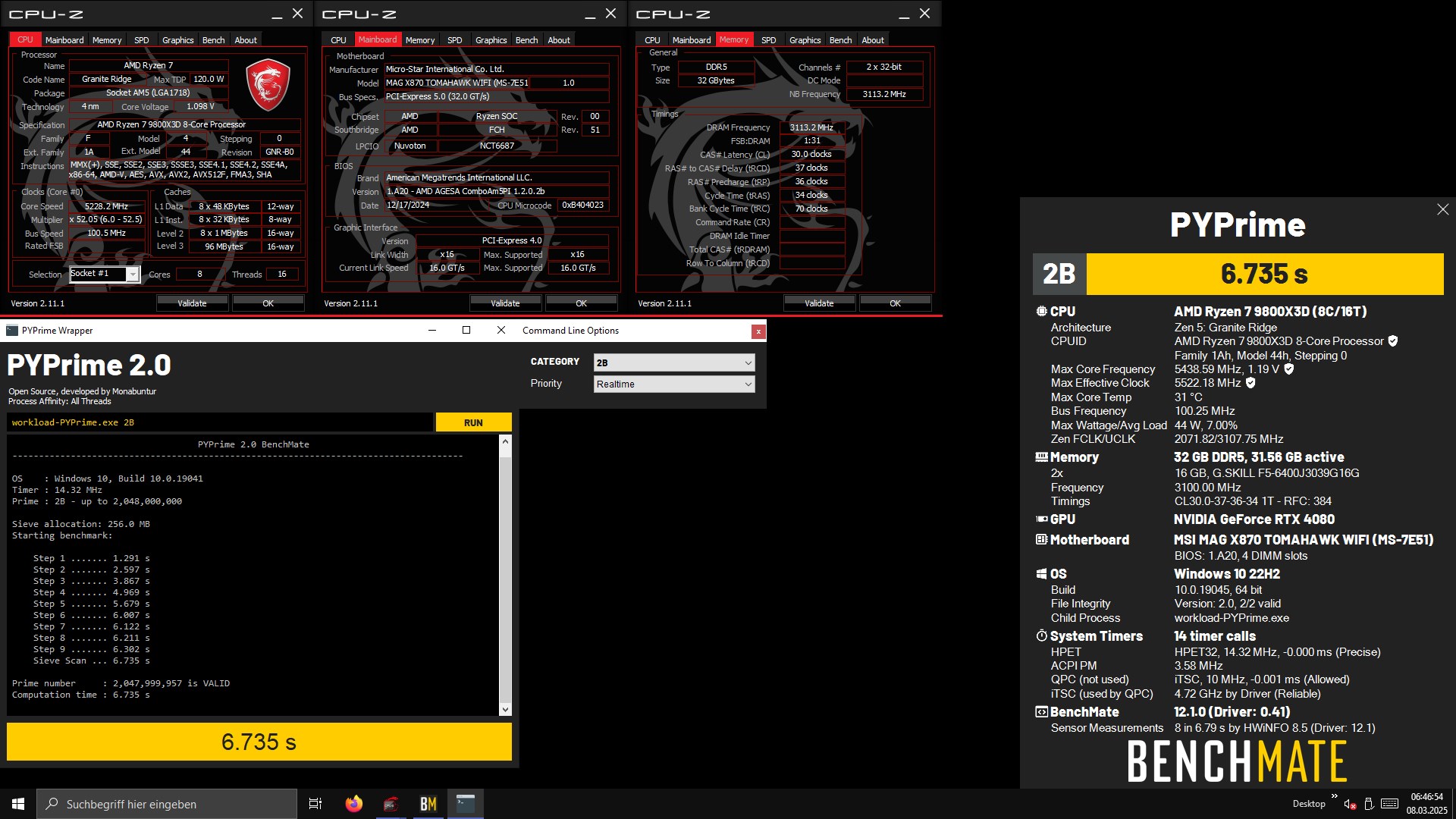The width and height of the screenshot is (1456, 819).
Task: Click the PYPrime output scrollbar down arrow
Action: tap(505, 710)
